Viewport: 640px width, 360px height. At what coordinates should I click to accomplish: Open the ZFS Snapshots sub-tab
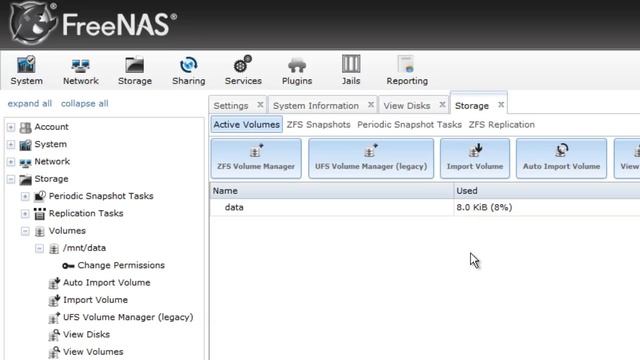tap(318, 124)
